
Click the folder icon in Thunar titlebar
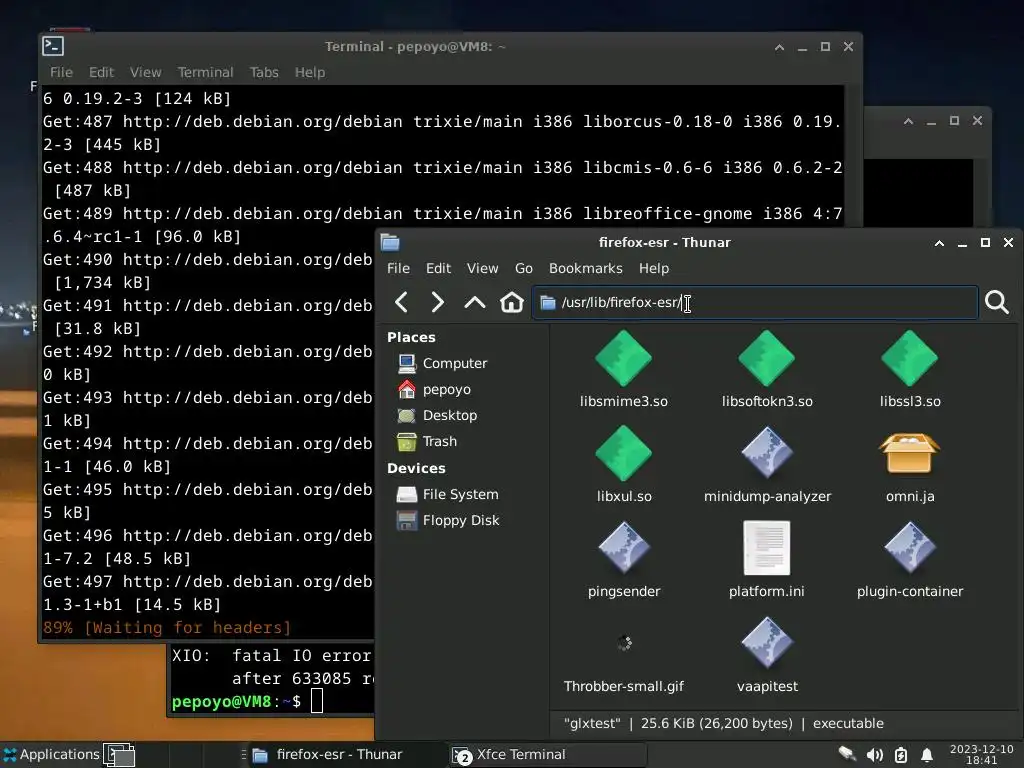point(390,242)
